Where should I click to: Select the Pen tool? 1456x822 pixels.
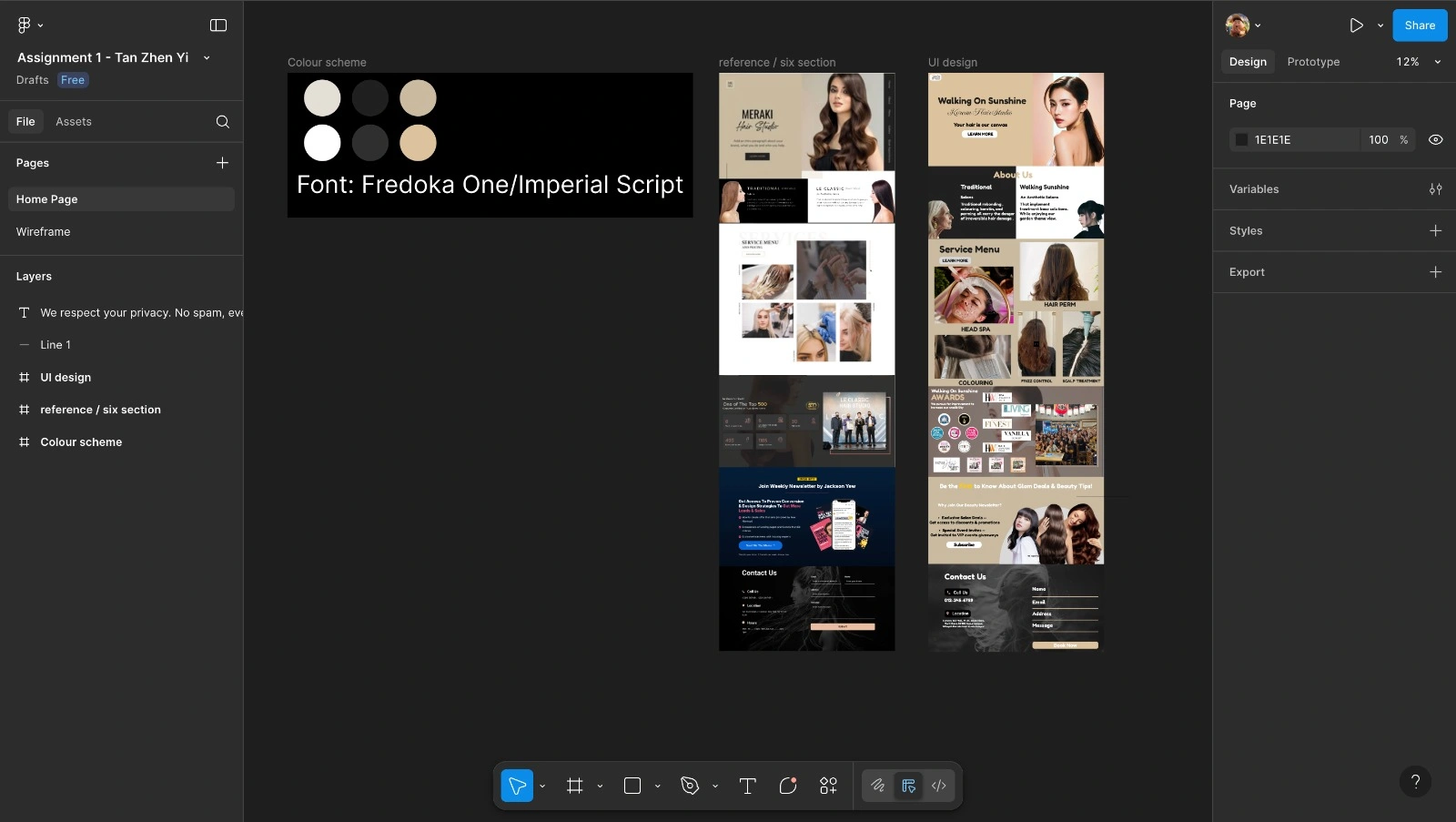coord(690,786)
